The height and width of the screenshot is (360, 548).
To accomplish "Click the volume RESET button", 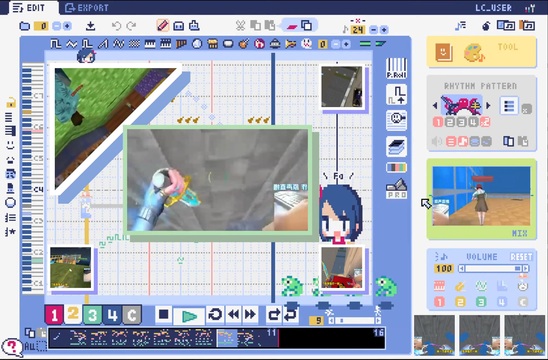I will [x=521, y=257].
